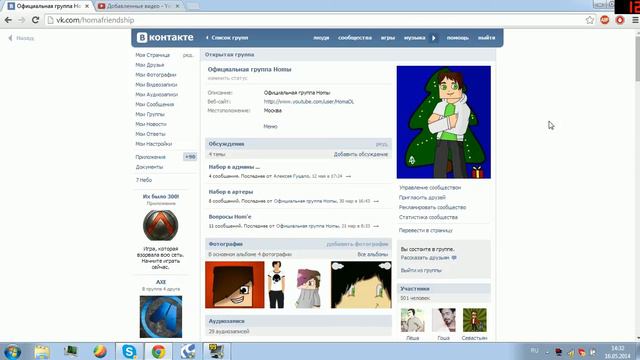The image size is (640, 360).
Task: Open музыка in the header menu
Action: pos(414,38)
